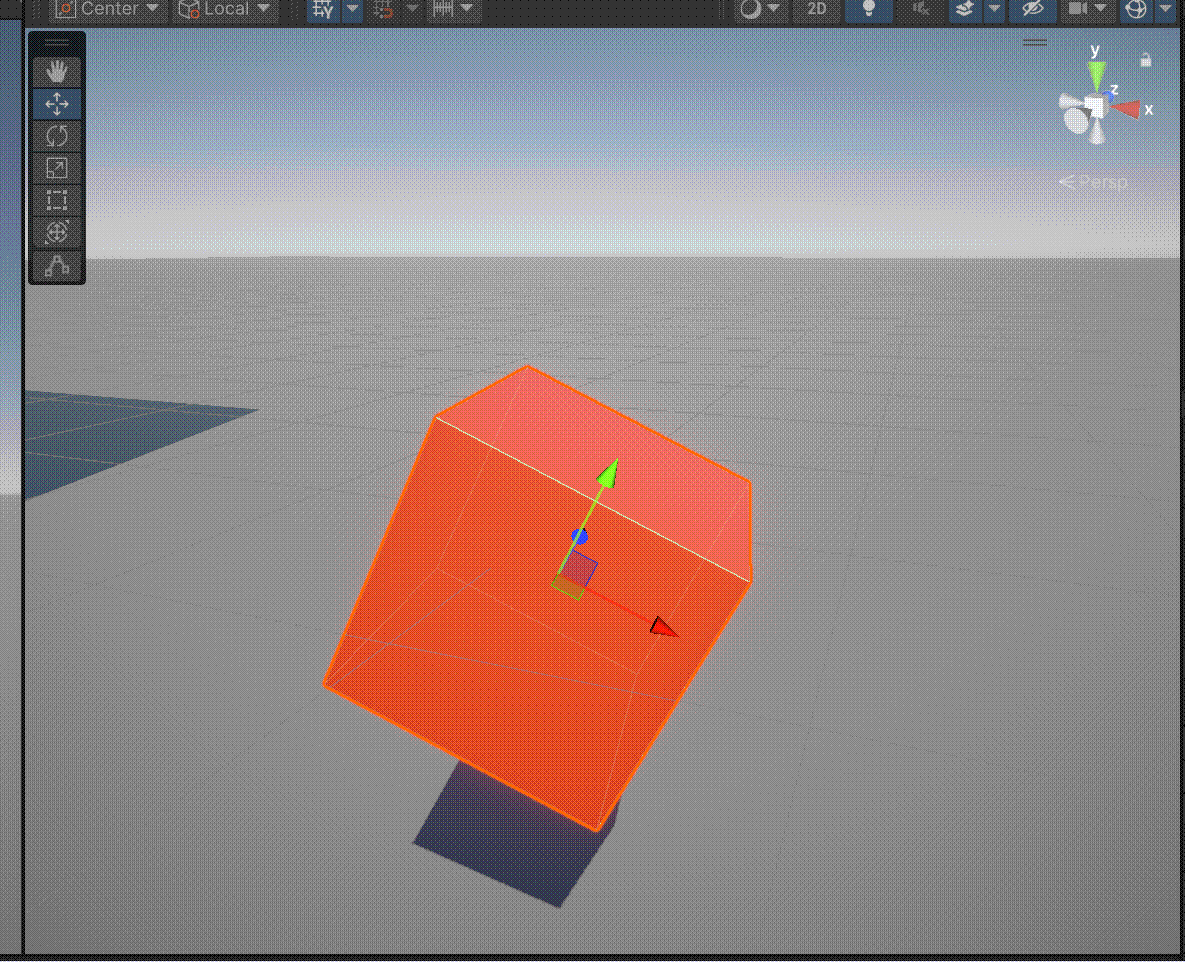Open the draw mode shading dropdown
The height and width of the screenshot is (962, 1185).
pos(760,9)
